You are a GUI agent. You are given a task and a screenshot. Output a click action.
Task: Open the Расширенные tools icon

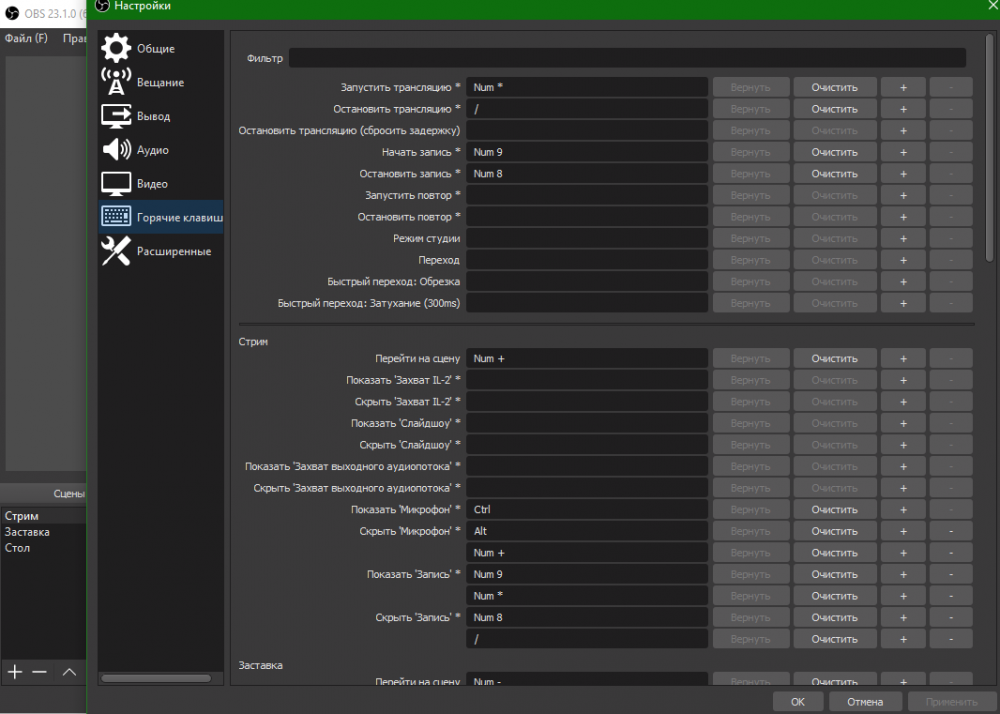coord(116,251)
